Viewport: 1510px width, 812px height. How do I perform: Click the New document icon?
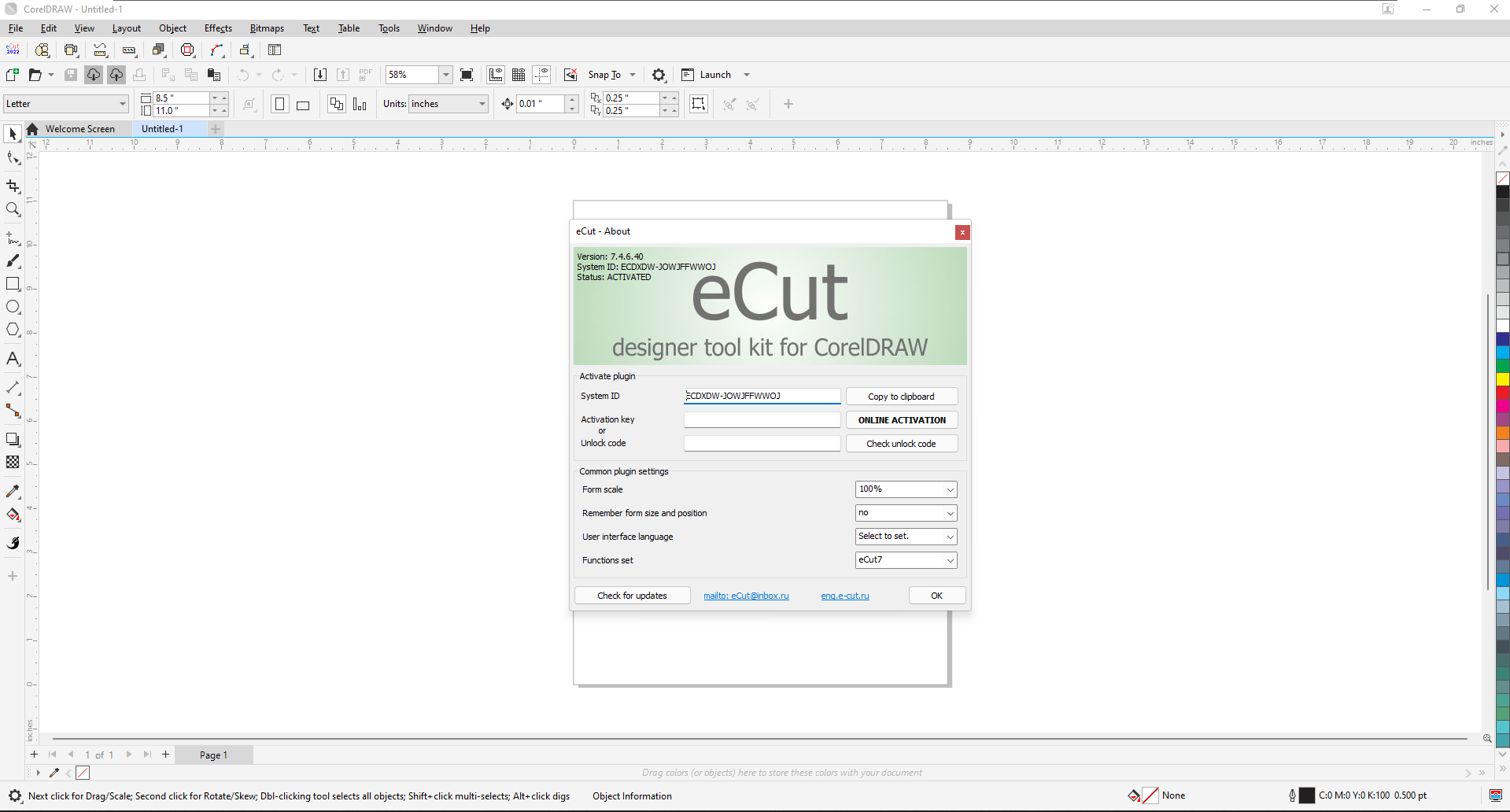[13, 75]
